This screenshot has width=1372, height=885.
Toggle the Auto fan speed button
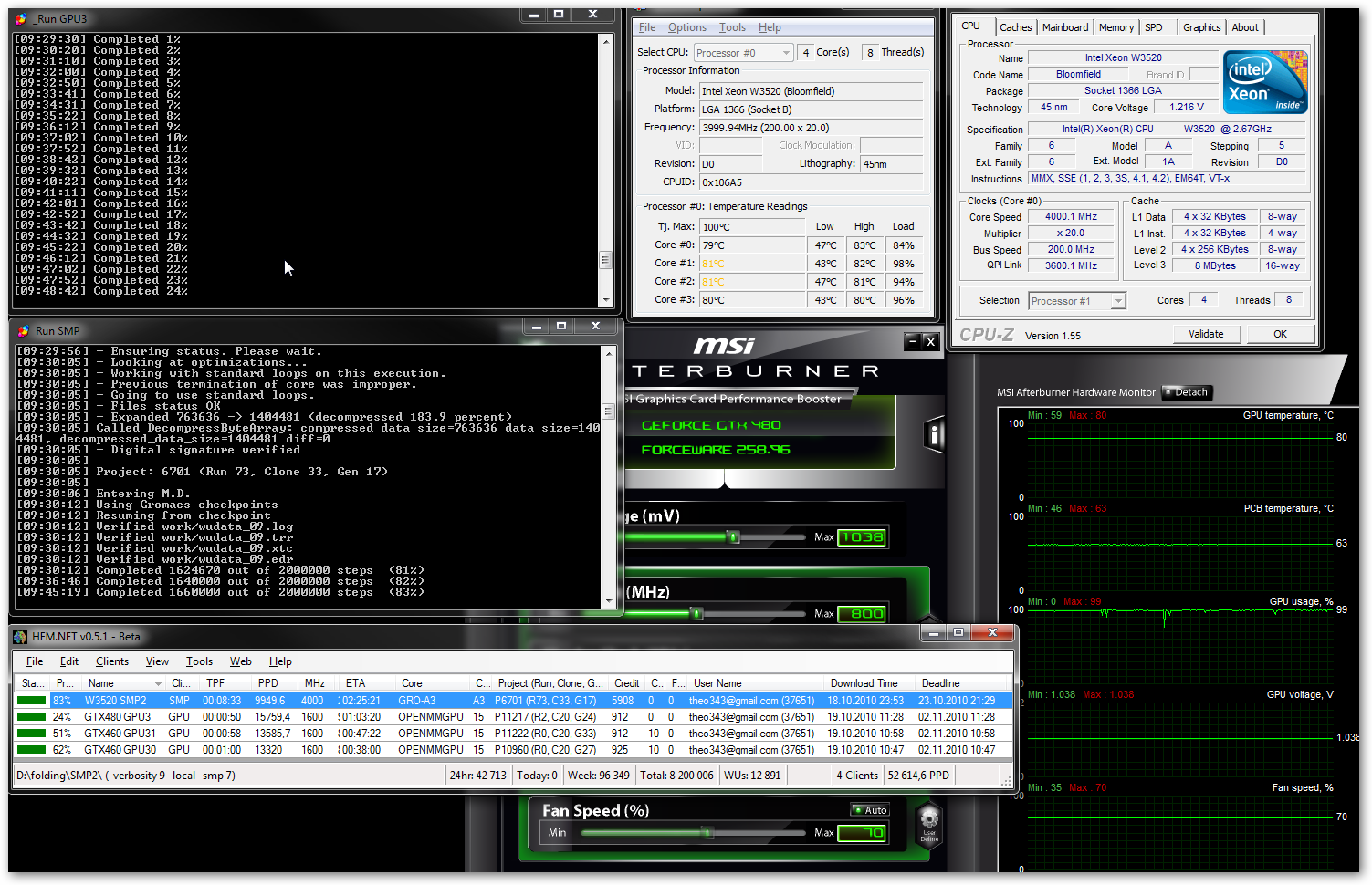(x=870, y=810)
